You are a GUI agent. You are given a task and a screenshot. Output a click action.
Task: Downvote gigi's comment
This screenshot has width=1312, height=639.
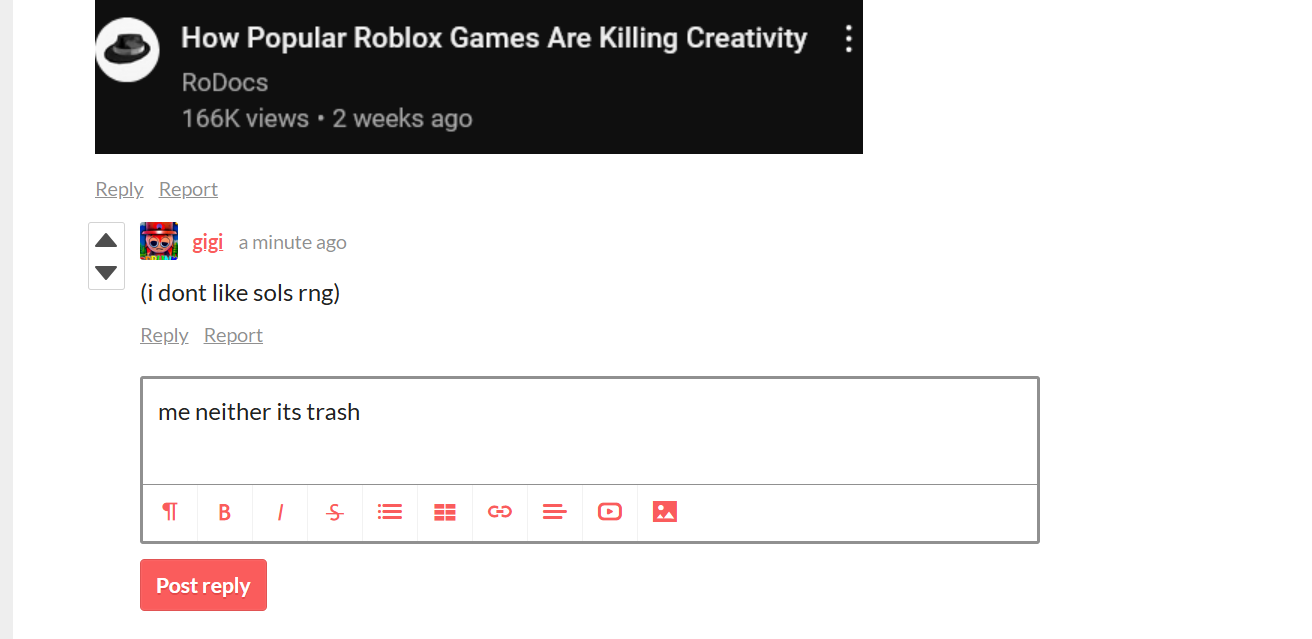pos(106,273)
